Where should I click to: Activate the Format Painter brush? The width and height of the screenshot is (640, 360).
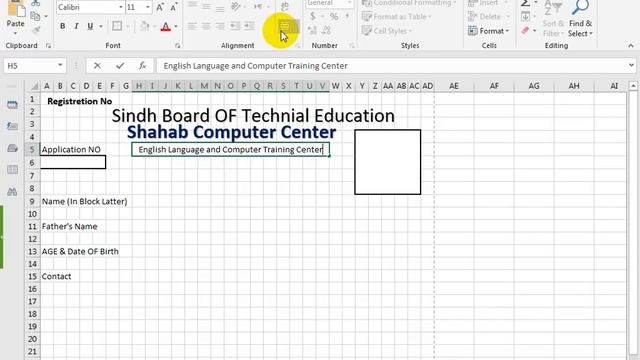point(36,30)
